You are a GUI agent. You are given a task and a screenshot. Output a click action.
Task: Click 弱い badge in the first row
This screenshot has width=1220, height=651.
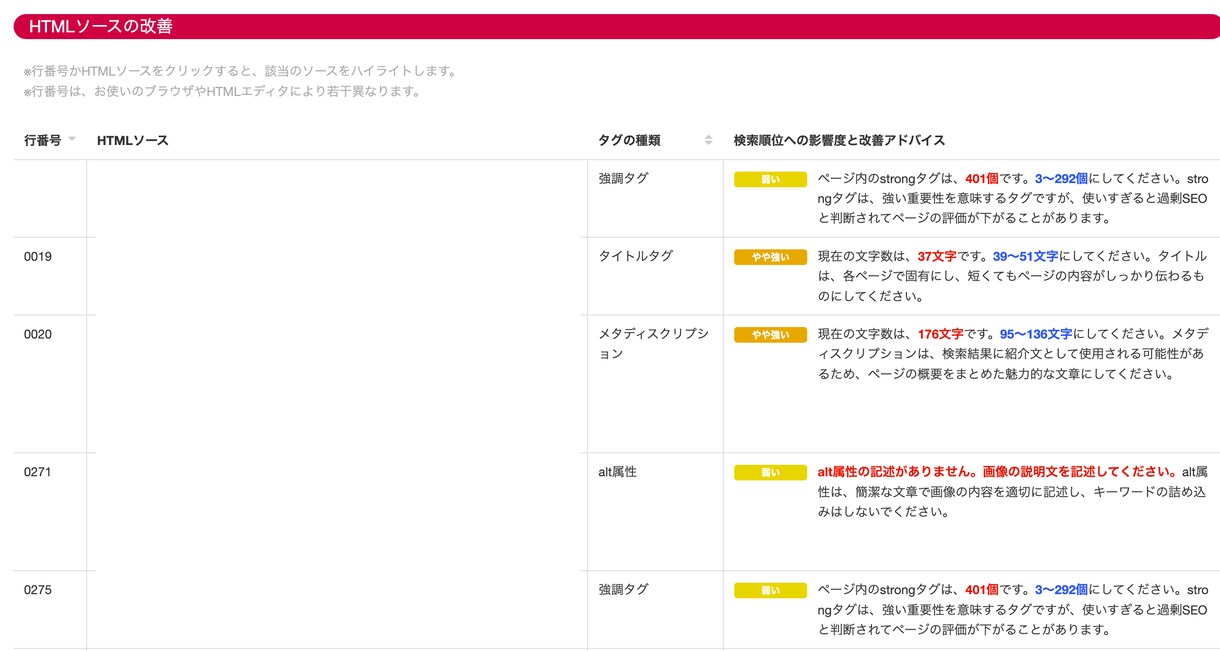[x=770, y=179]
